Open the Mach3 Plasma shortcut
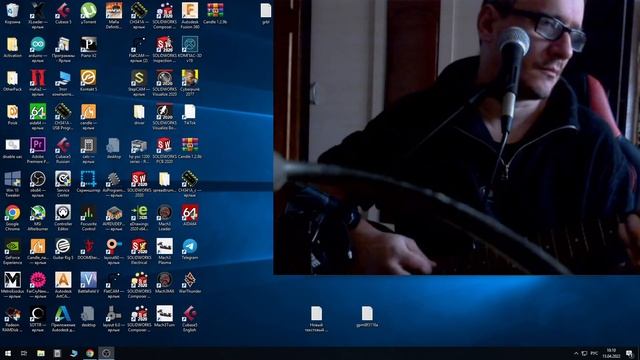 coord(164,251)
